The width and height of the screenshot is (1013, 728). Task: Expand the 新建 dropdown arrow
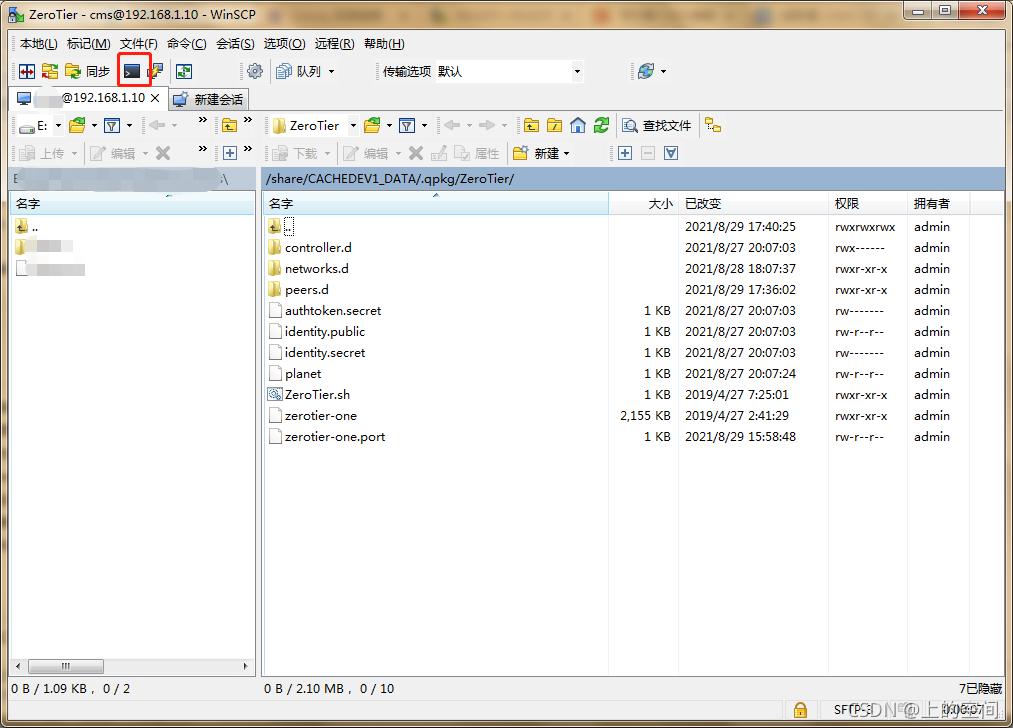(567, 153)
